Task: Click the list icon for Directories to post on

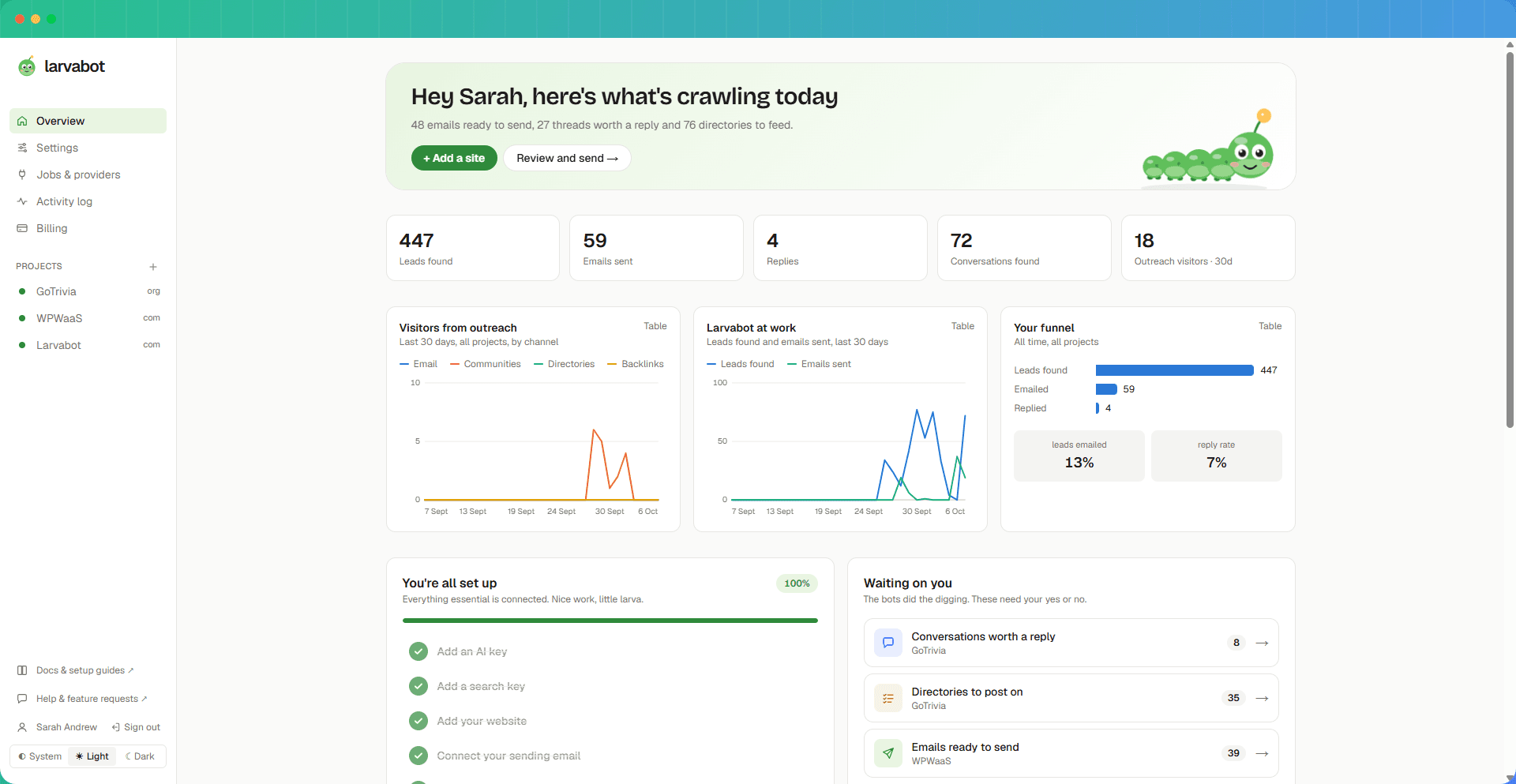Action: tap(888, 698)
